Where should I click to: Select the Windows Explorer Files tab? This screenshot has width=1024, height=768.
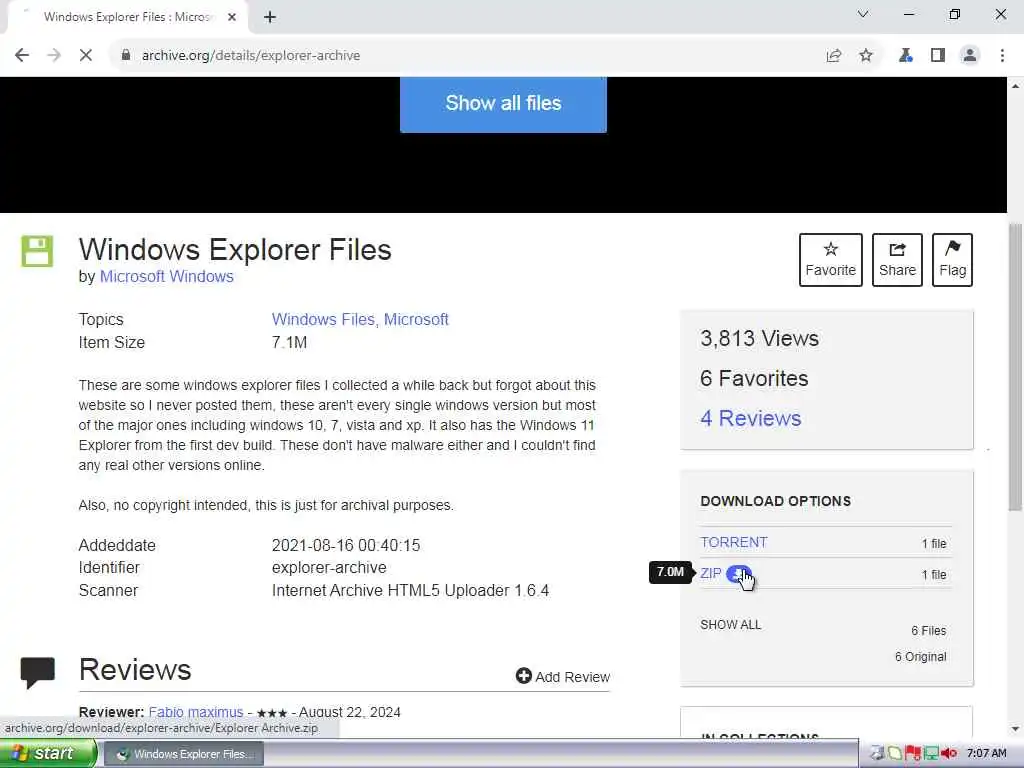point(127,17)
